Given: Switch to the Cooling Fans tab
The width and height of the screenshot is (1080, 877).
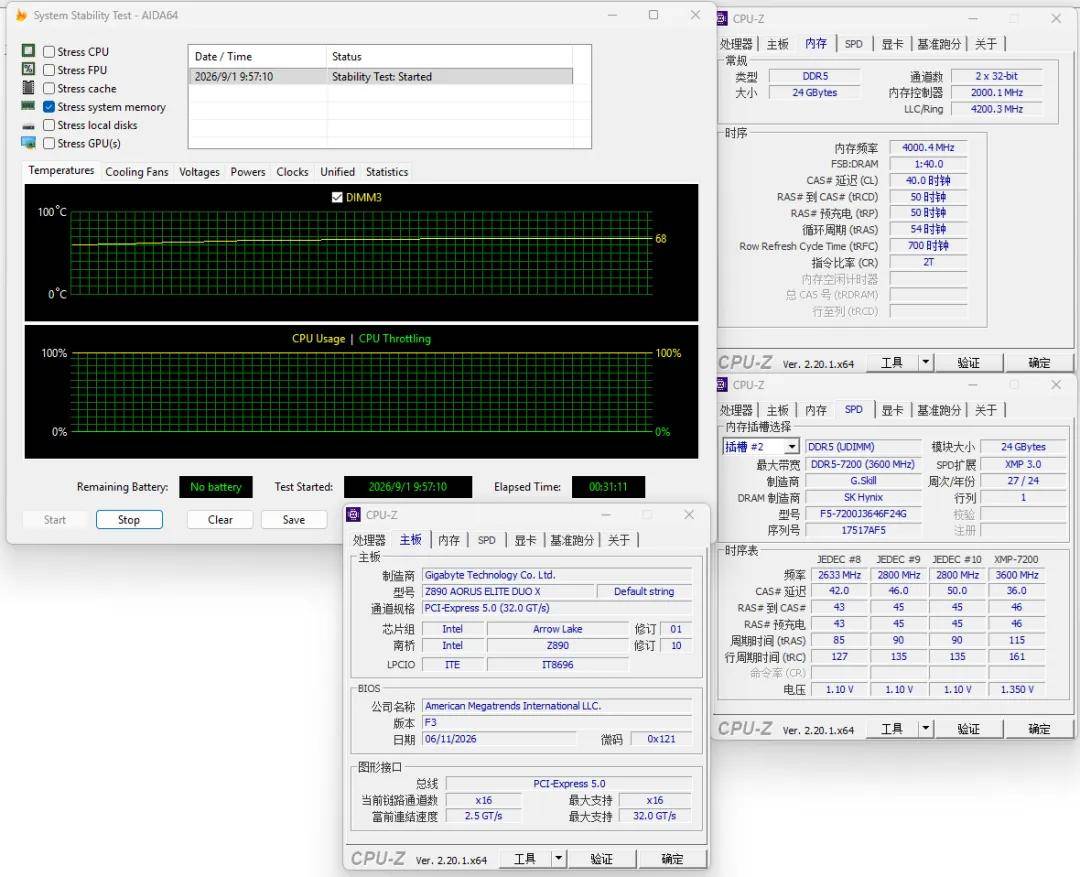Looking at the screenshot, I should tap(136, 172).
